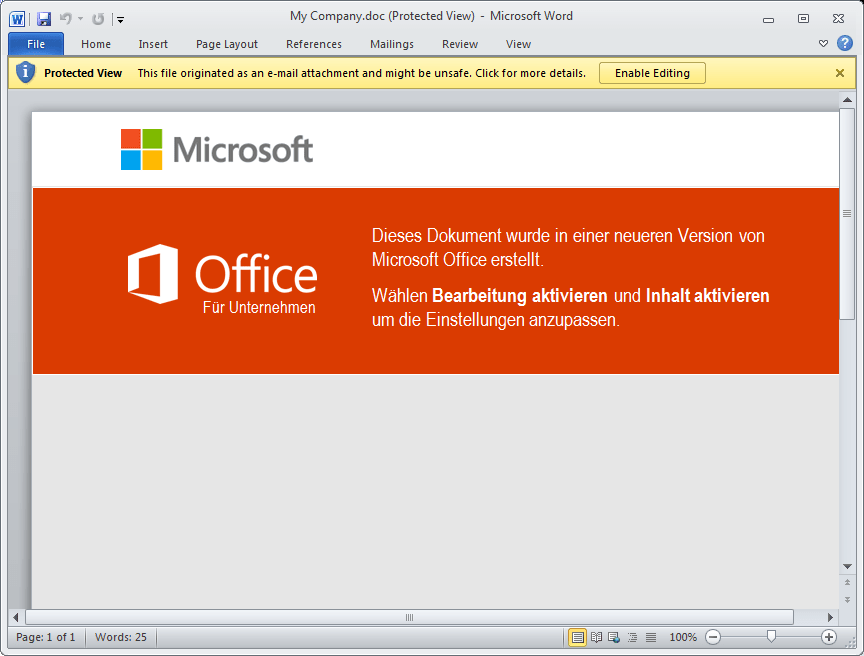The width and height of the screenshot is (864, 656).
Task: Open Customize Quick Access Toolbar dropdown
Action: click(120, 20)
